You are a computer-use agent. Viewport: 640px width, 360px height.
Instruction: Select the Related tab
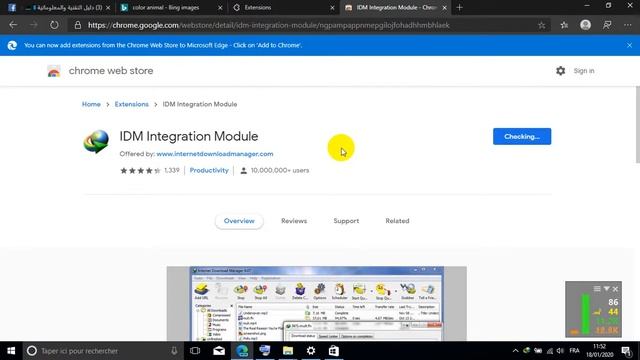point(397,221)
